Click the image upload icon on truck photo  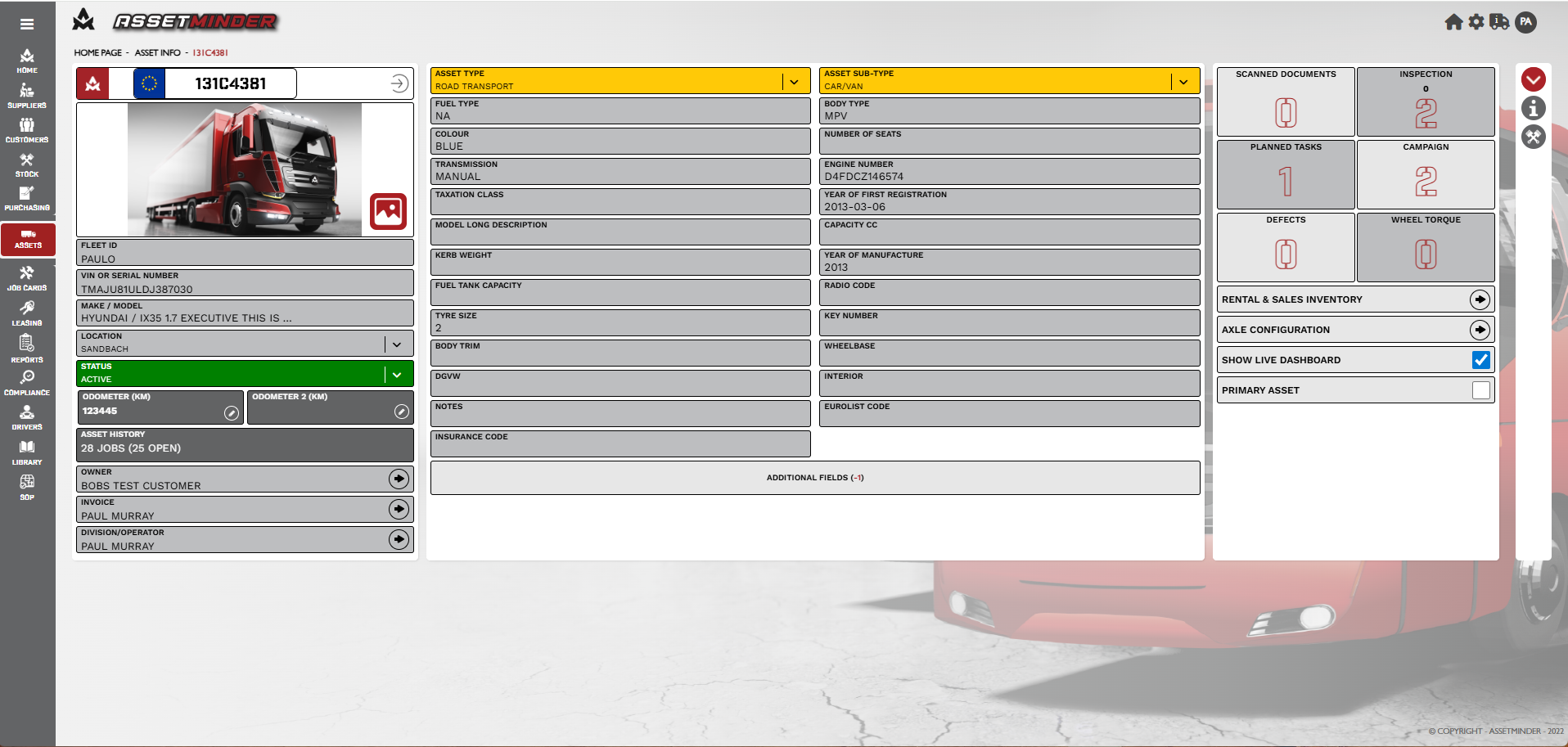pos(388,212)
